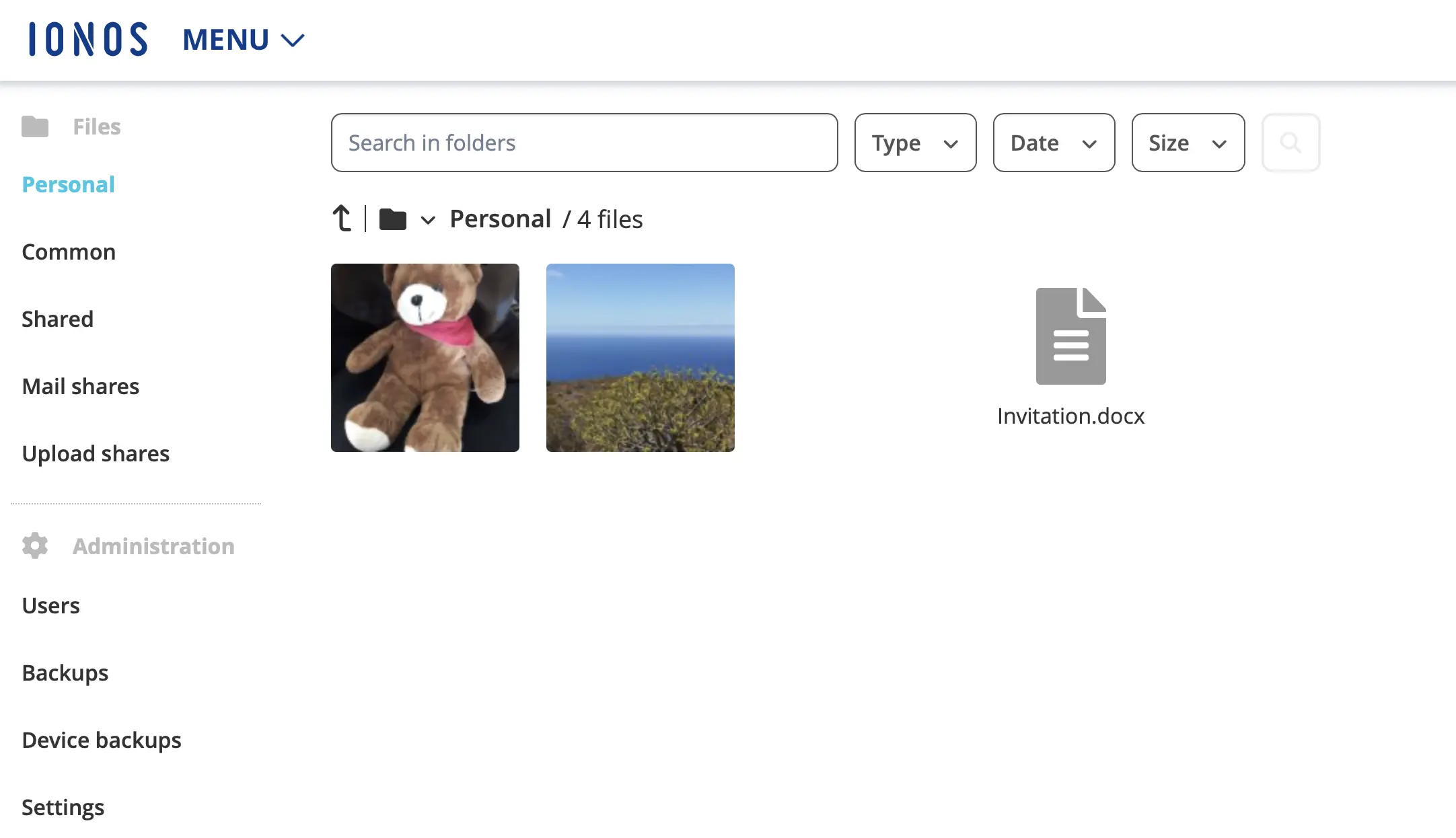The image size is (1456, 838).
Task: Open the Invitation.docx document icon
Action: click(x=1070, y=335)
